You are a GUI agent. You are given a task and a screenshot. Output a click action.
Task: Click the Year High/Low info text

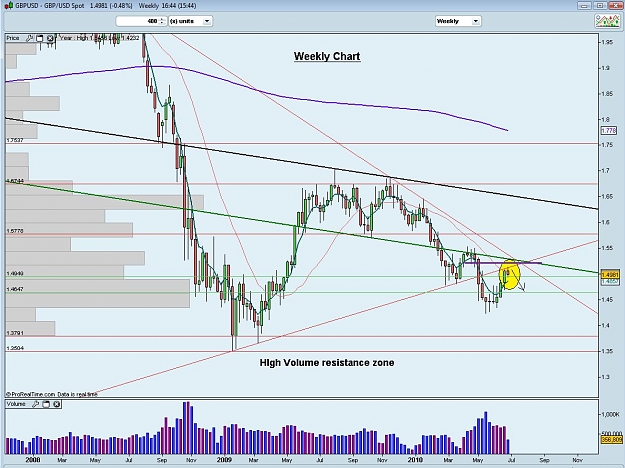[100, 38]
